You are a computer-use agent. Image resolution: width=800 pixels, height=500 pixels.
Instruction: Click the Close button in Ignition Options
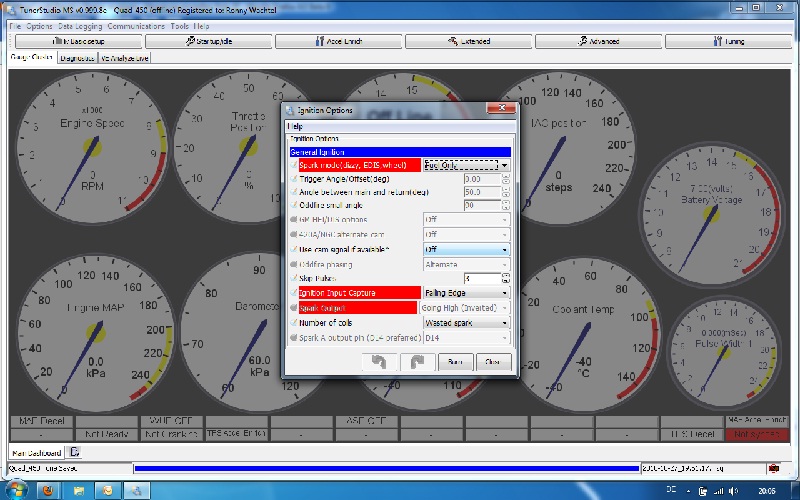(x=492, y=361)
